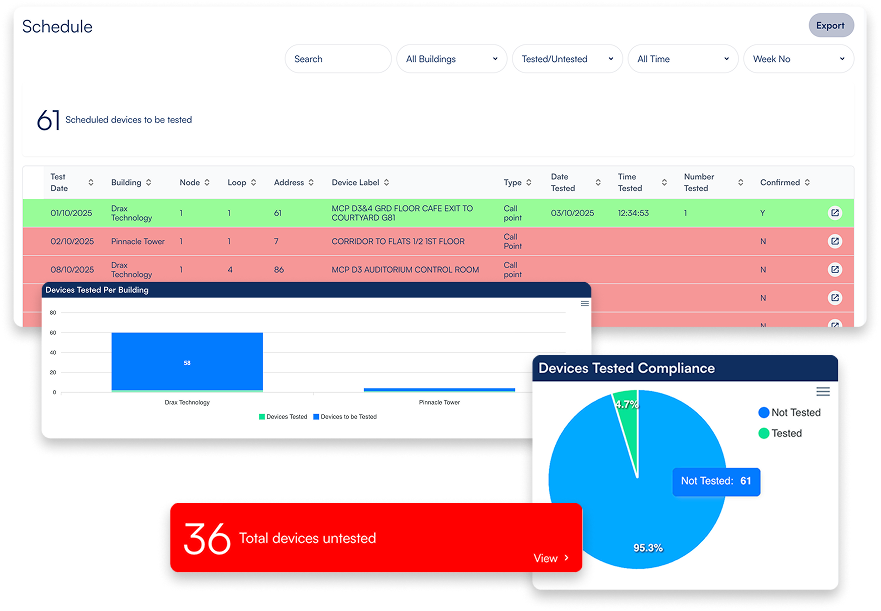Focus the Search input field
881x611 pixels.
tap(337, 59)
